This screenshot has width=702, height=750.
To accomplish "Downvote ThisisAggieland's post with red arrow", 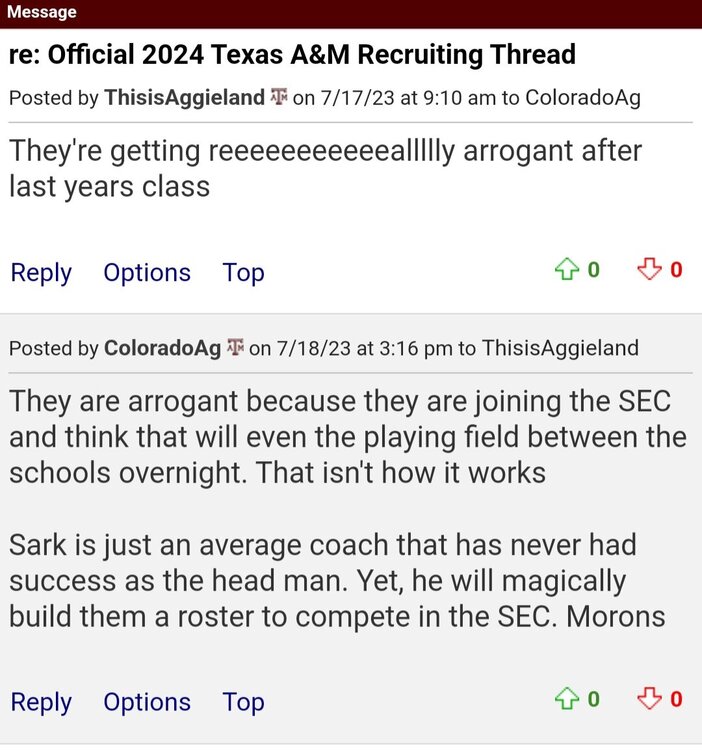I will (650, 270).
